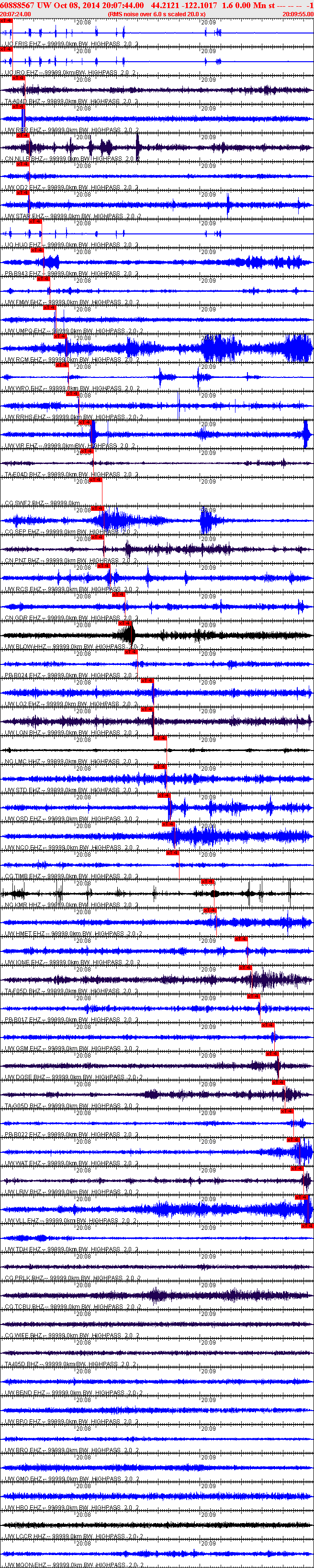Select the PB B022 EHZ station label
Image resolution: width=314 pixels, height=1568 pixels.
71,1134
